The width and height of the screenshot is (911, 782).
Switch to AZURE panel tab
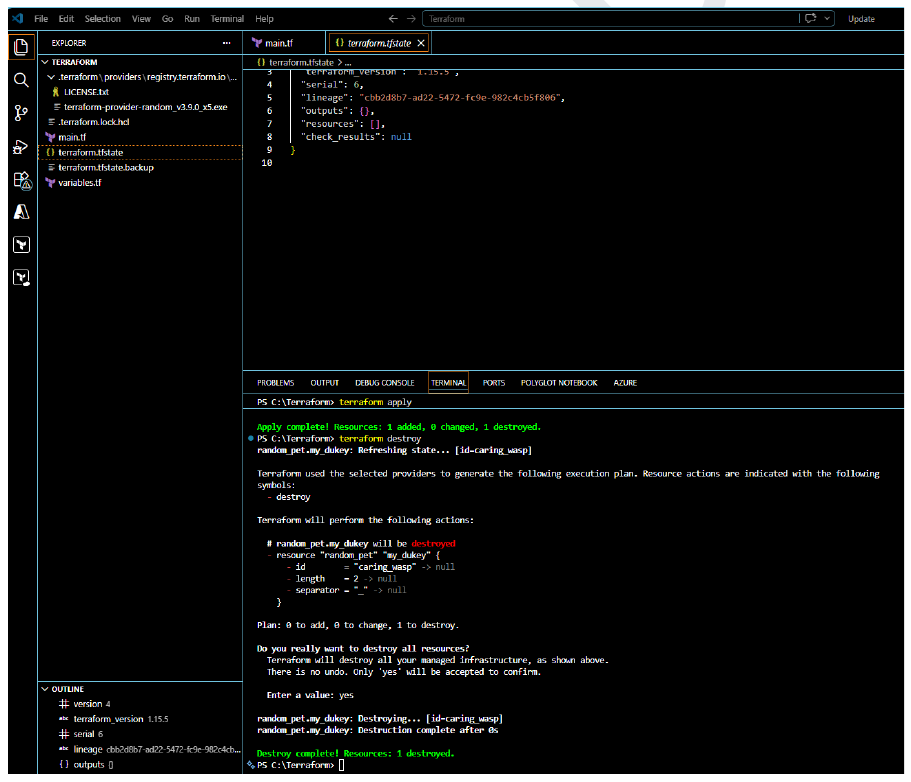[625, 383]
